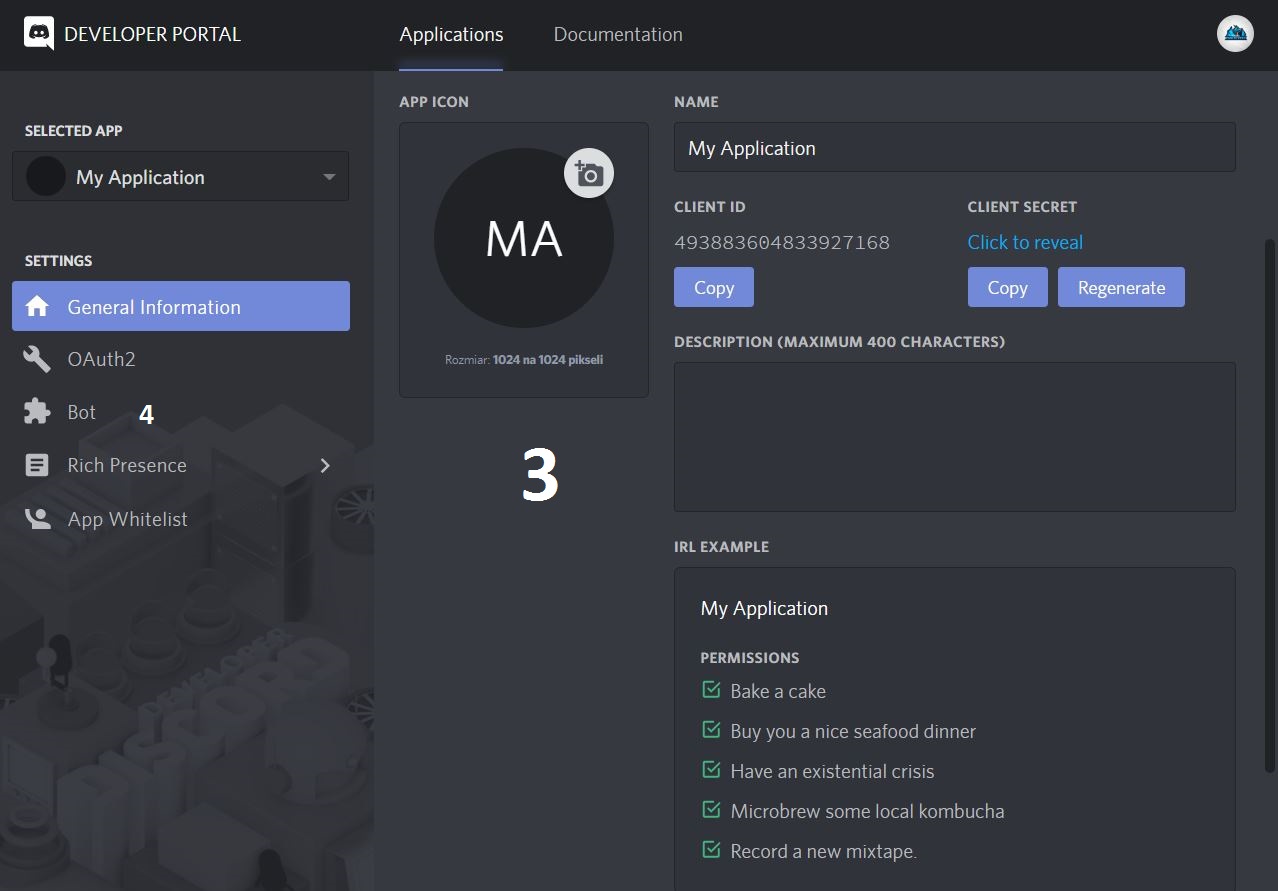Screen dimensions: 1278x891
Task: Click to reveal the client secret
Action: (1025, 242)
